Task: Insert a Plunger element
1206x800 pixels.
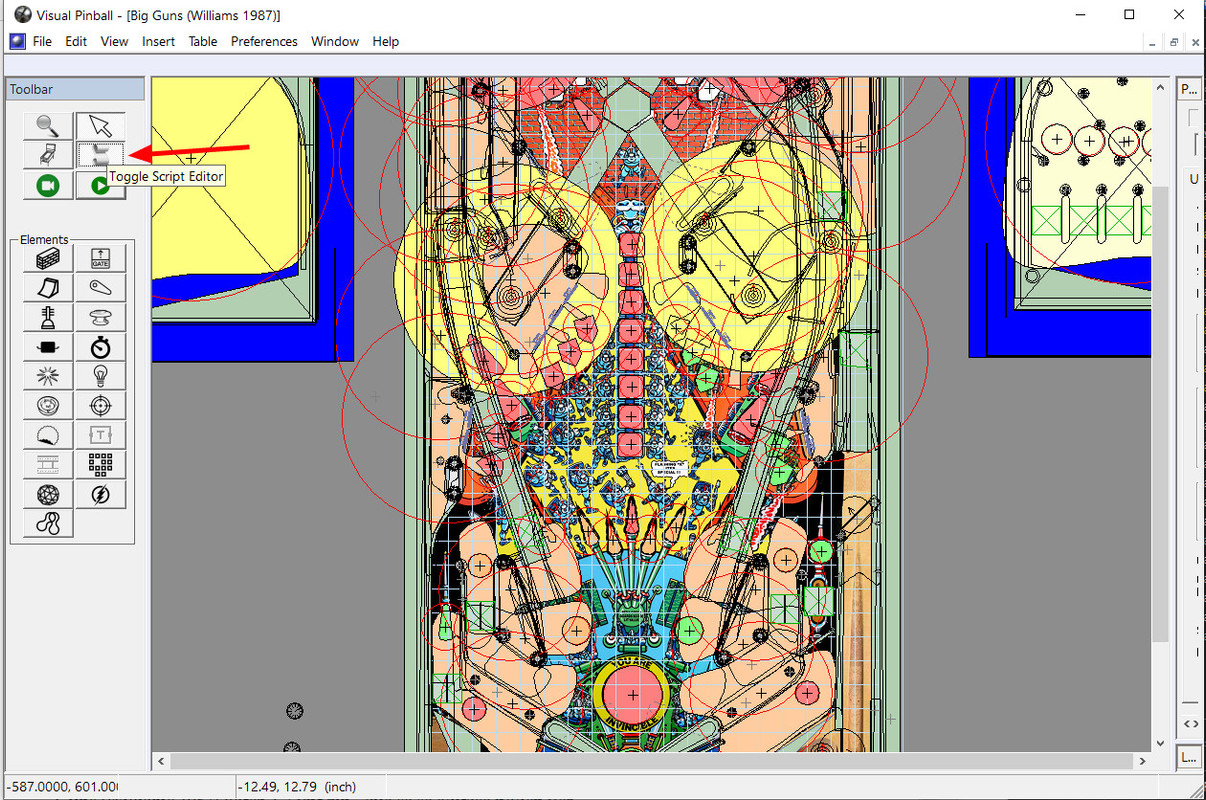Action: pos(48,318)
